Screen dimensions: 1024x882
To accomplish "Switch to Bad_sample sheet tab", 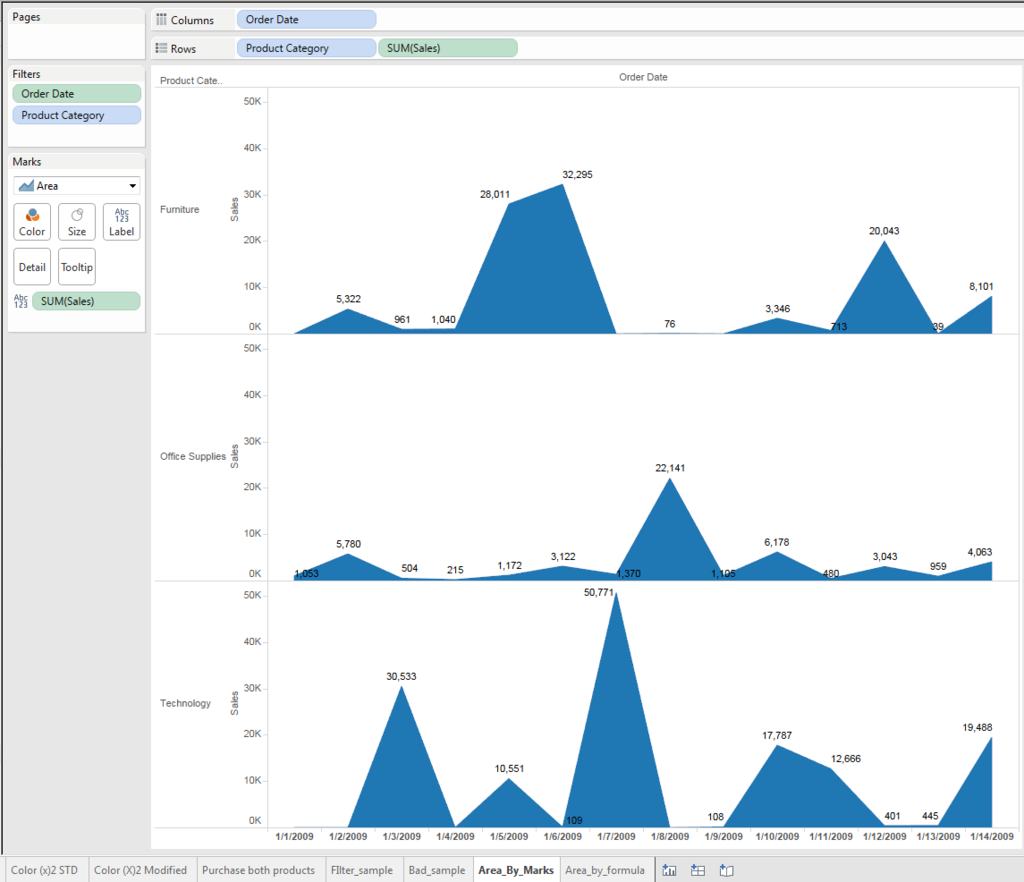I will [437, 870].
